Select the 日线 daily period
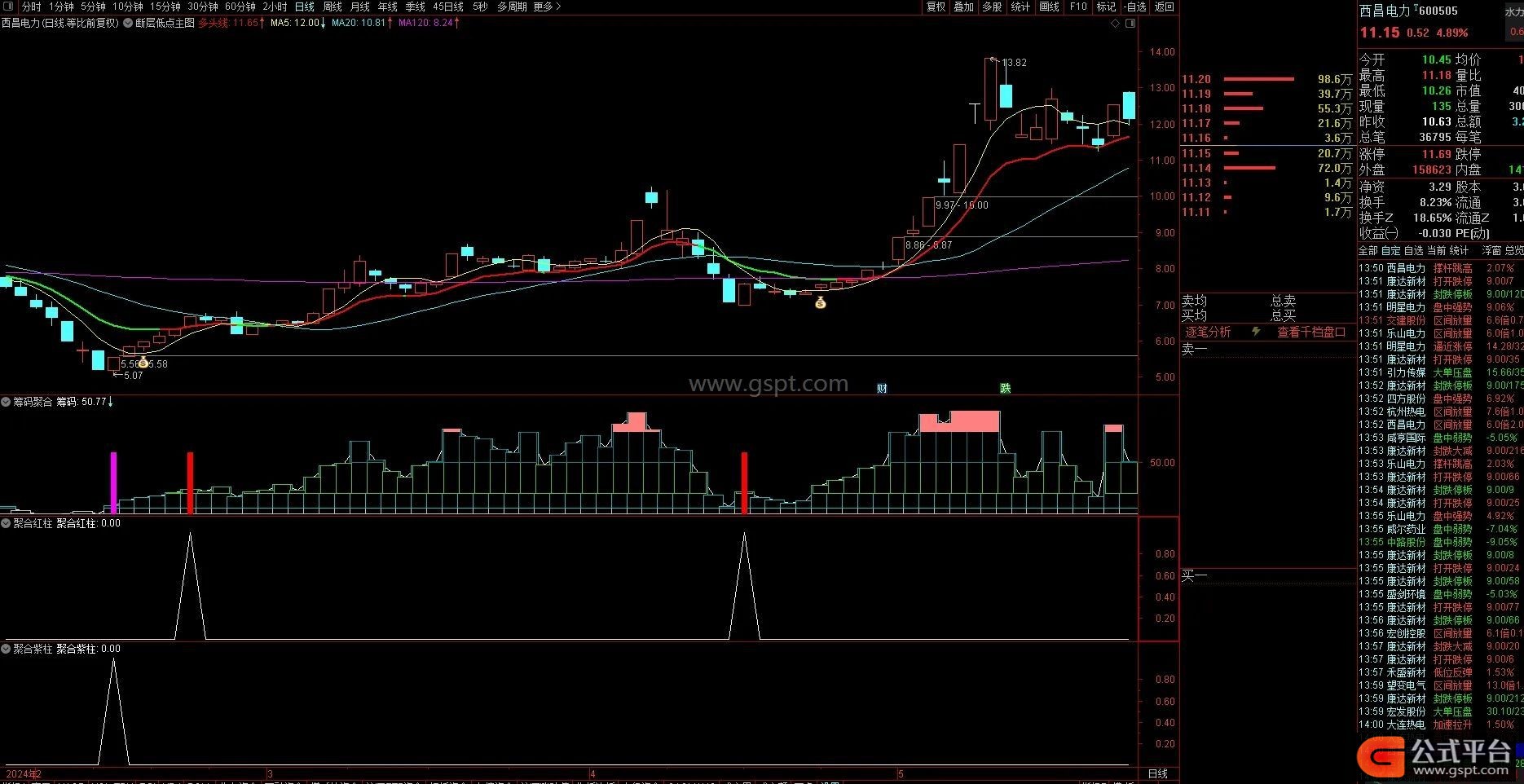Screen dimensions: 1524x784 click(x=305, y=7)
